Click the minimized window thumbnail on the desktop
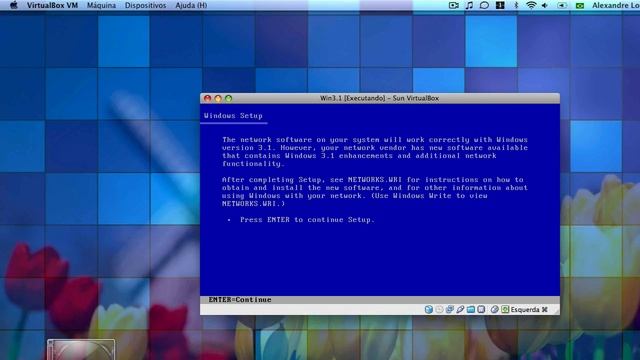 pos(81,349)
